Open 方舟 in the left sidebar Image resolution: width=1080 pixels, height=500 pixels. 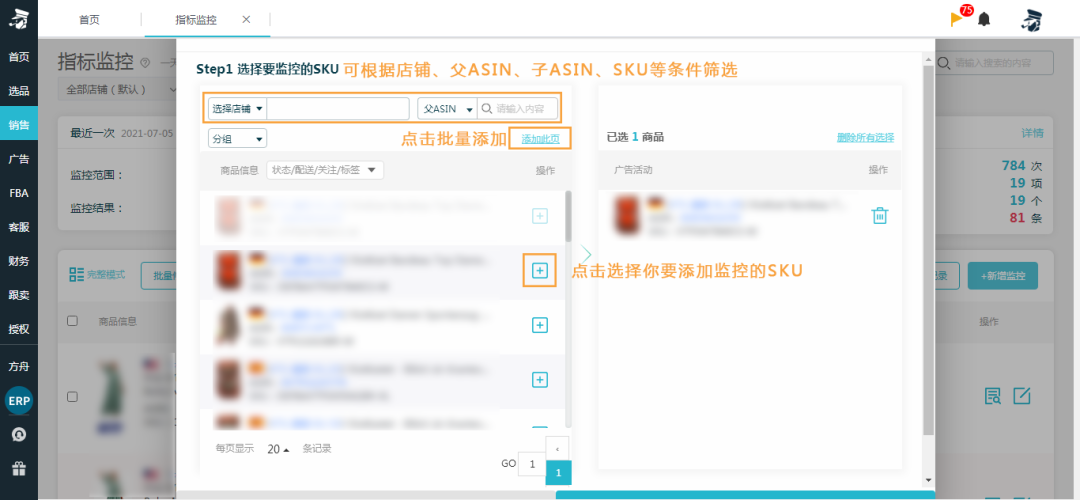19,366
